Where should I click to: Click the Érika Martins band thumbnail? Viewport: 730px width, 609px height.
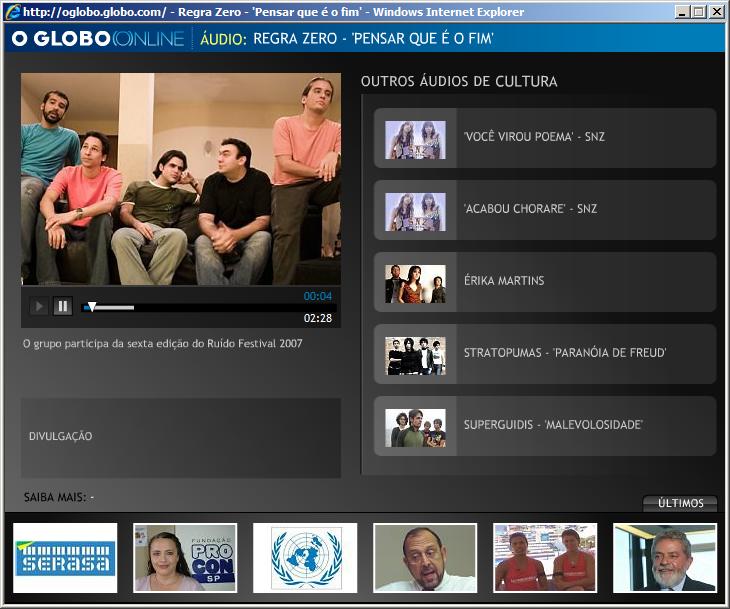pyautogui.click(x=415, y=284)
